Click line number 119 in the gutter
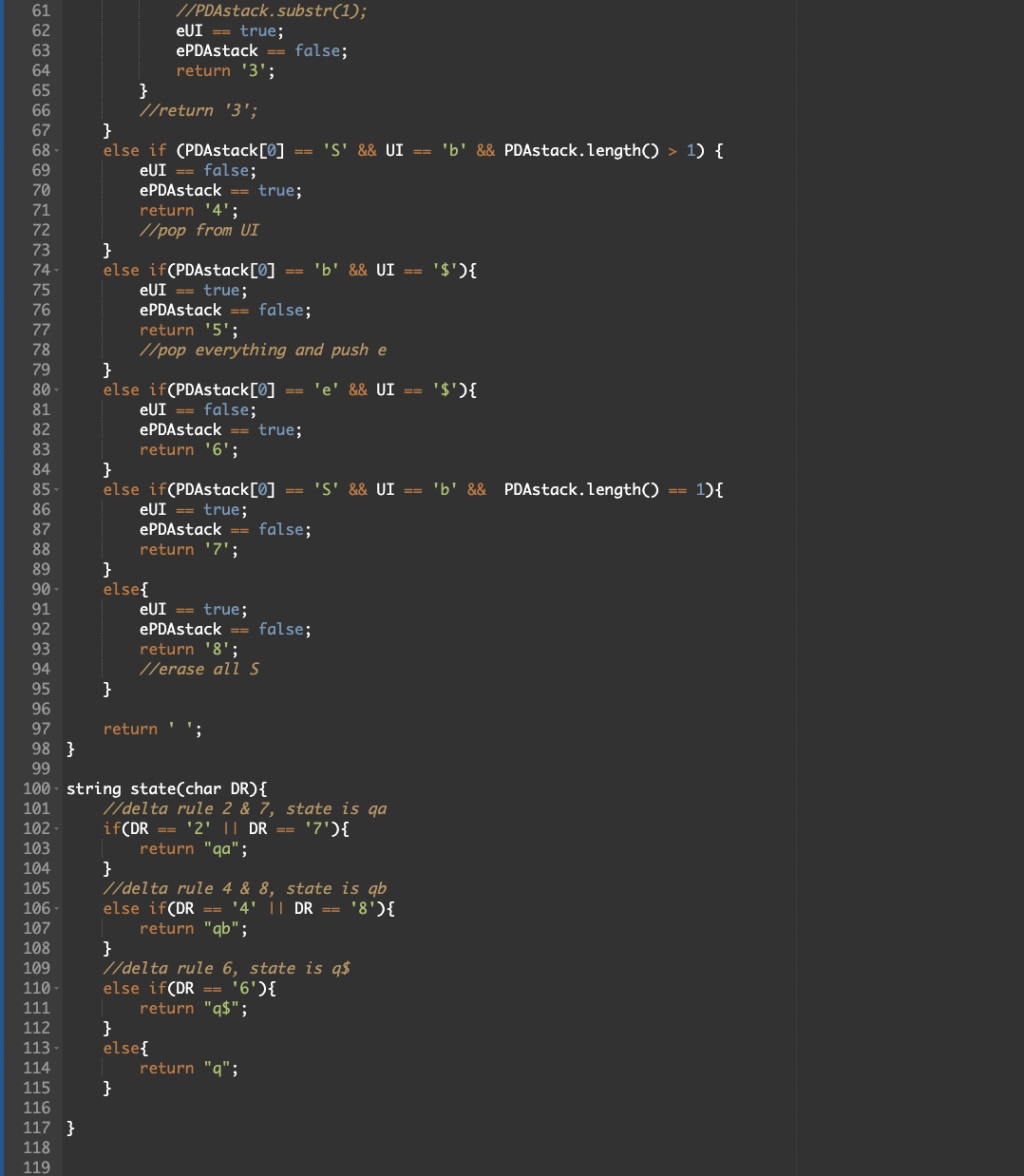Screen dimensions: 1024x1176 tap(36, 1167)
